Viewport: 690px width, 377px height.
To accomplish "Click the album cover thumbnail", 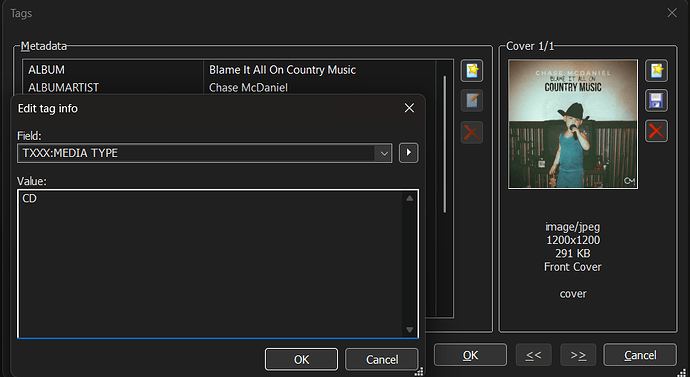I will tap(573, 124).
